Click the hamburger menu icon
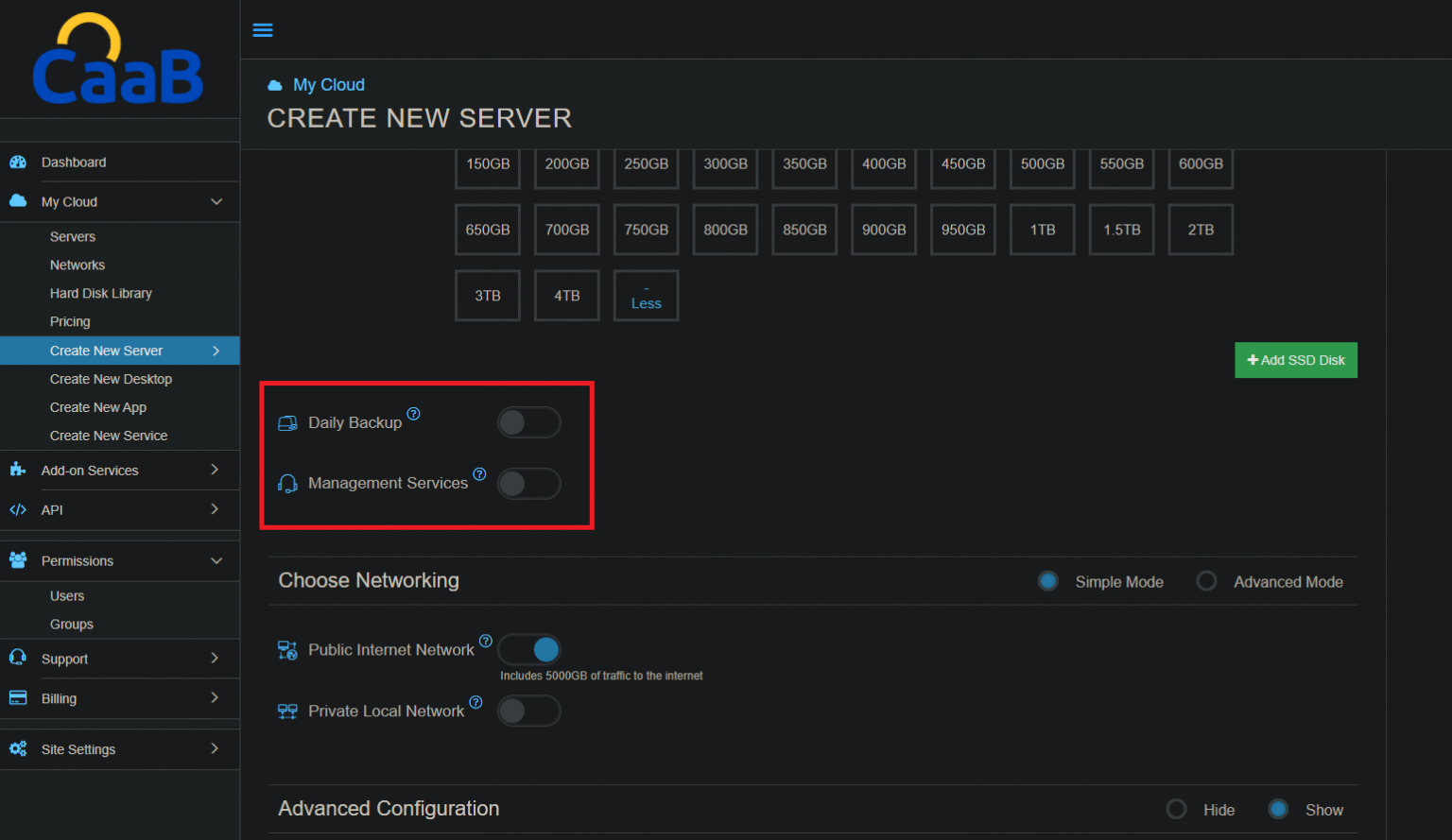 [263, 30]
